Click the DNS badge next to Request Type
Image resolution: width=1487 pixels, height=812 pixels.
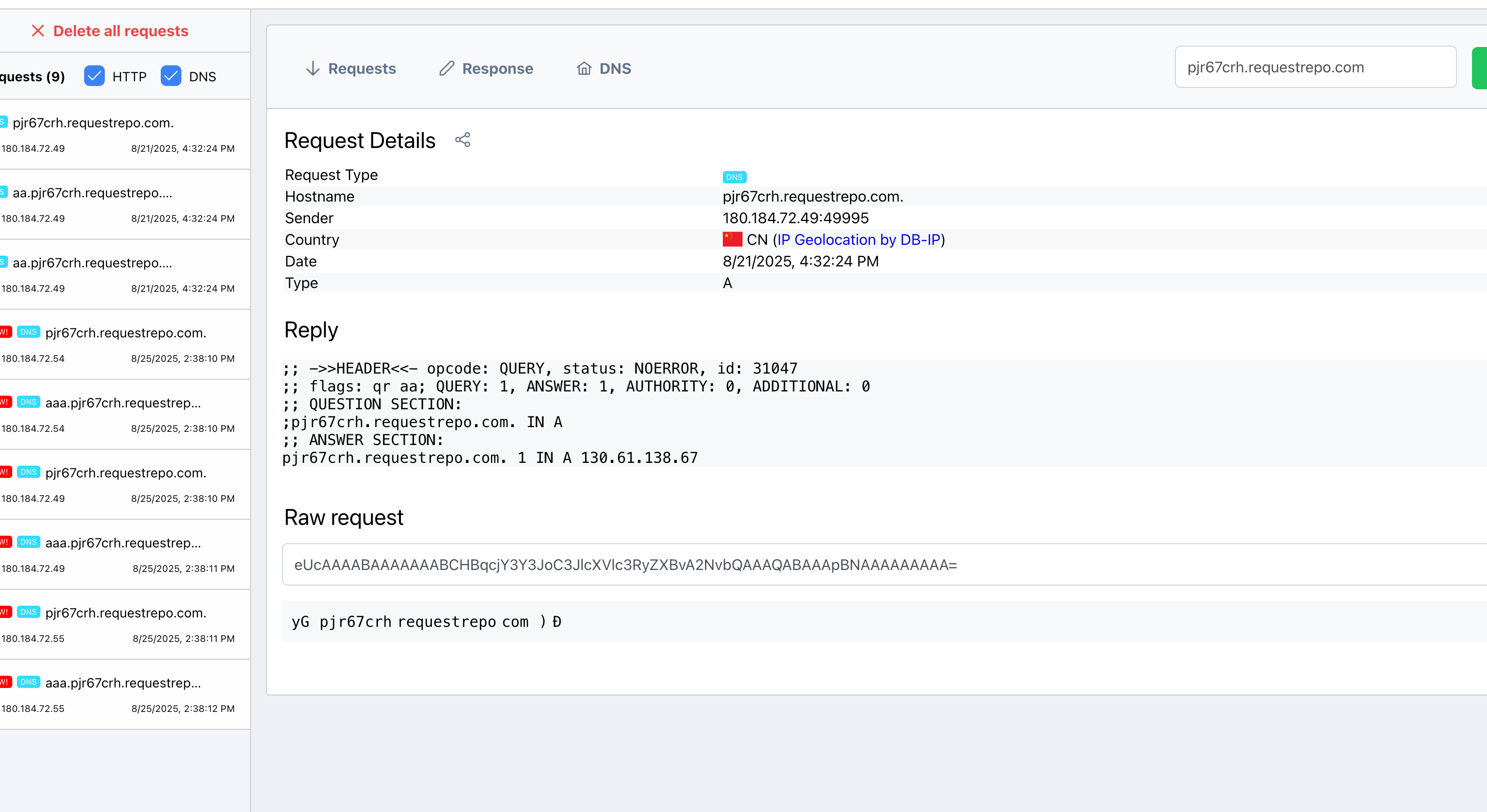(734, 177)
